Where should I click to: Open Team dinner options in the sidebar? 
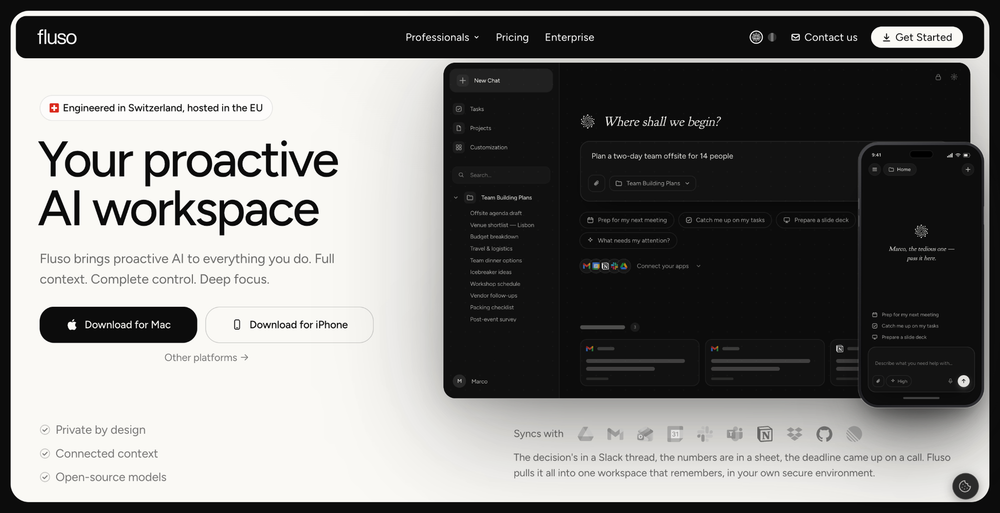pyautogui.click(x=496, y=260)
